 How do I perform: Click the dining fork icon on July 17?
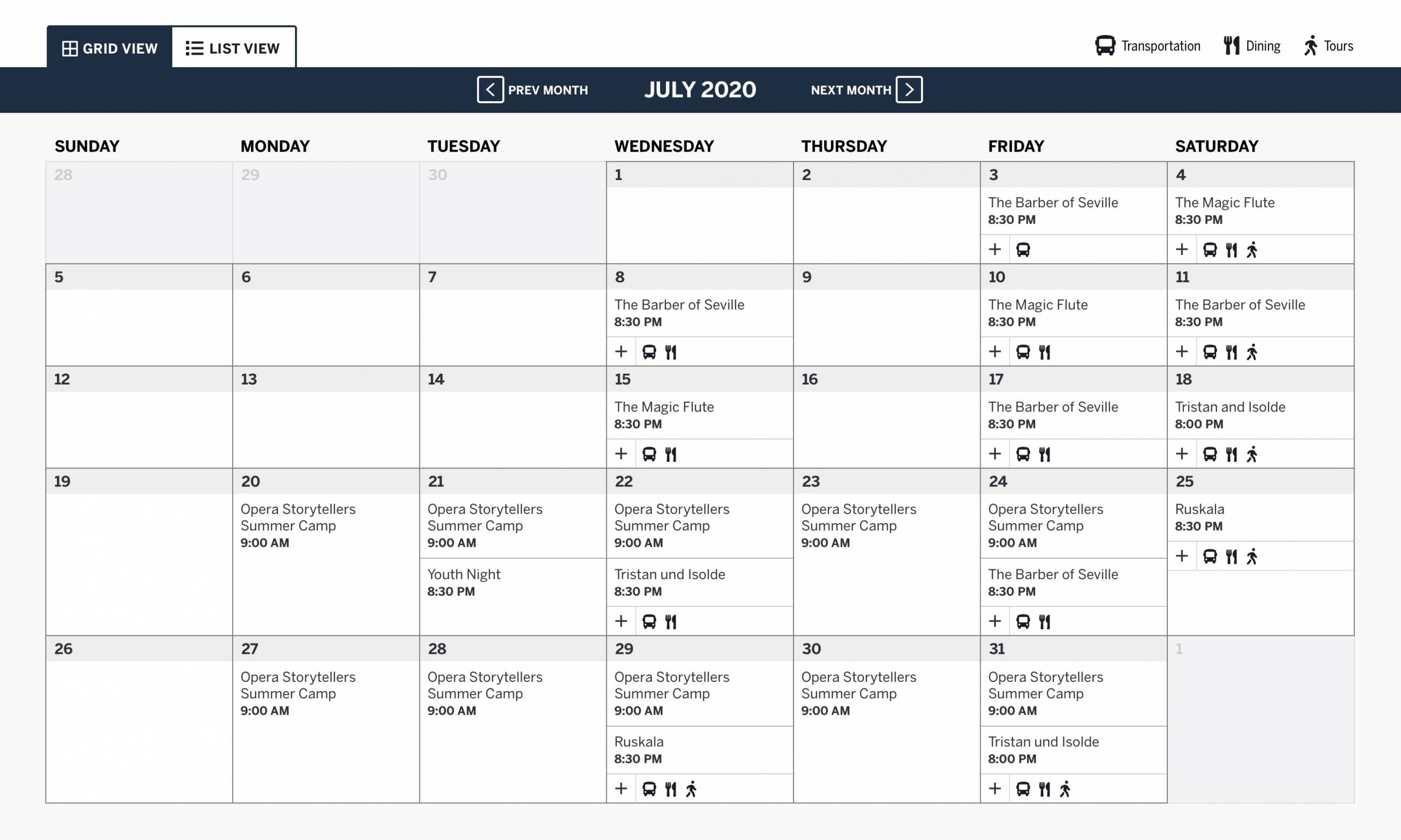(x=1044, y=454)
